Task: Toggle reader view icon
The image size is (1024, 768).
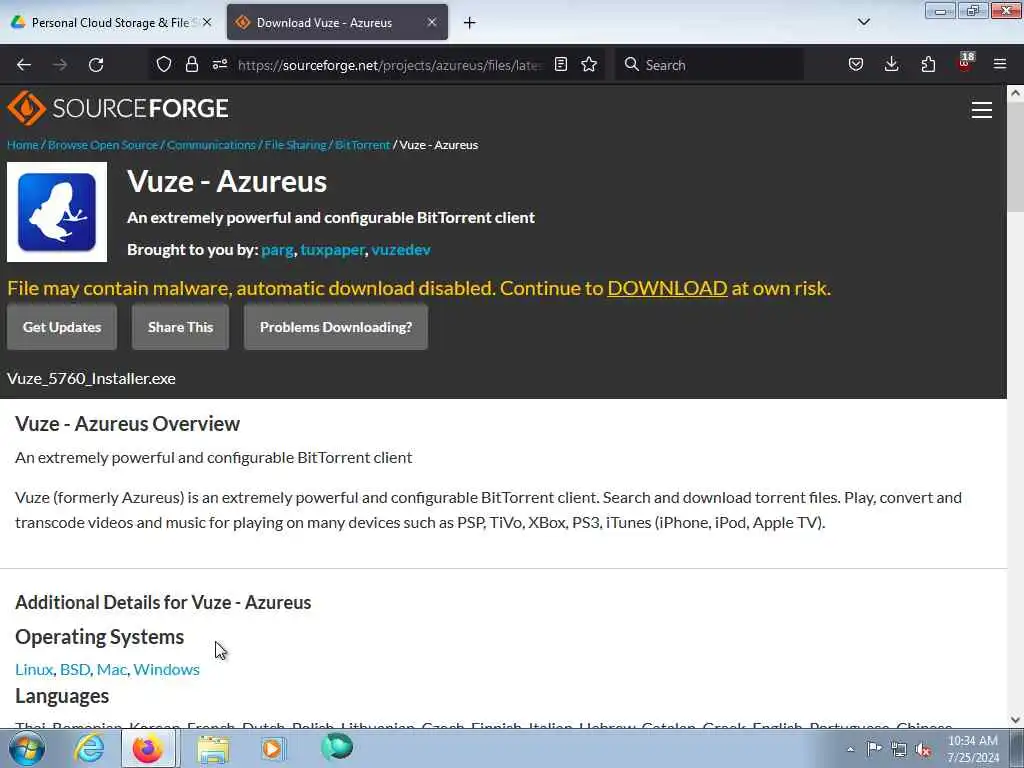Action: tap(560, 64)
